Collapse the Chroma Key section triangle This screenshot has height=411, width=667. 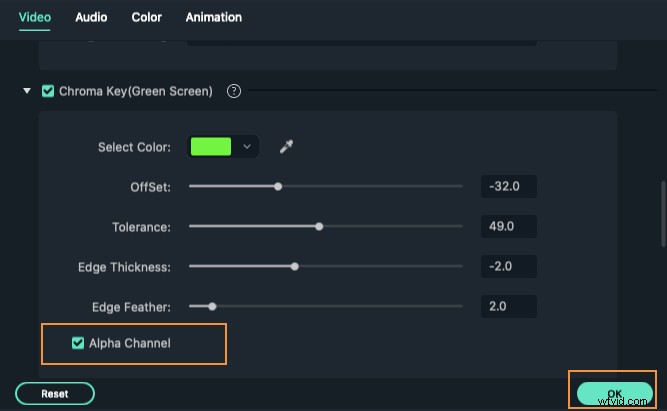point(27,91)
